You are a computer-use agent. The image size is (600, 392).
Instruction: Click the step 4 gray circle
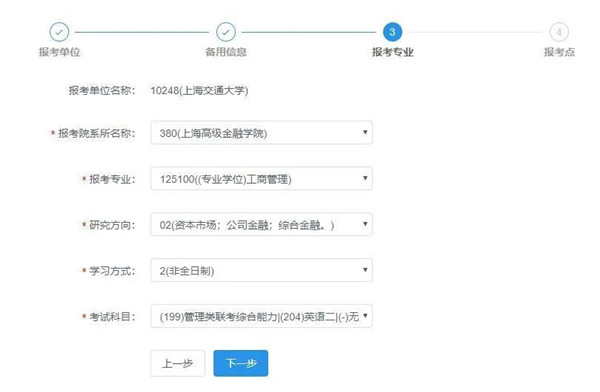(x=559, y=32)
